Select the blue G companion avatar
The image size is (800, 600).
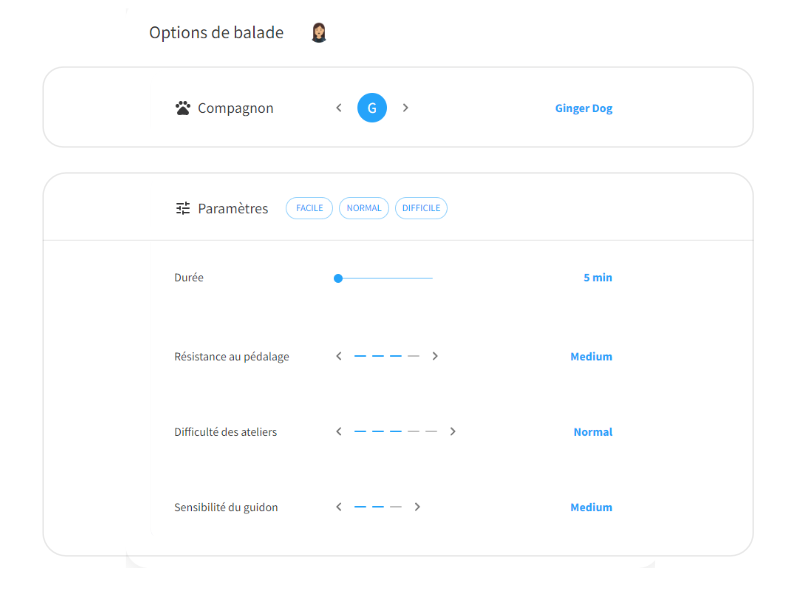click(372, 108)
